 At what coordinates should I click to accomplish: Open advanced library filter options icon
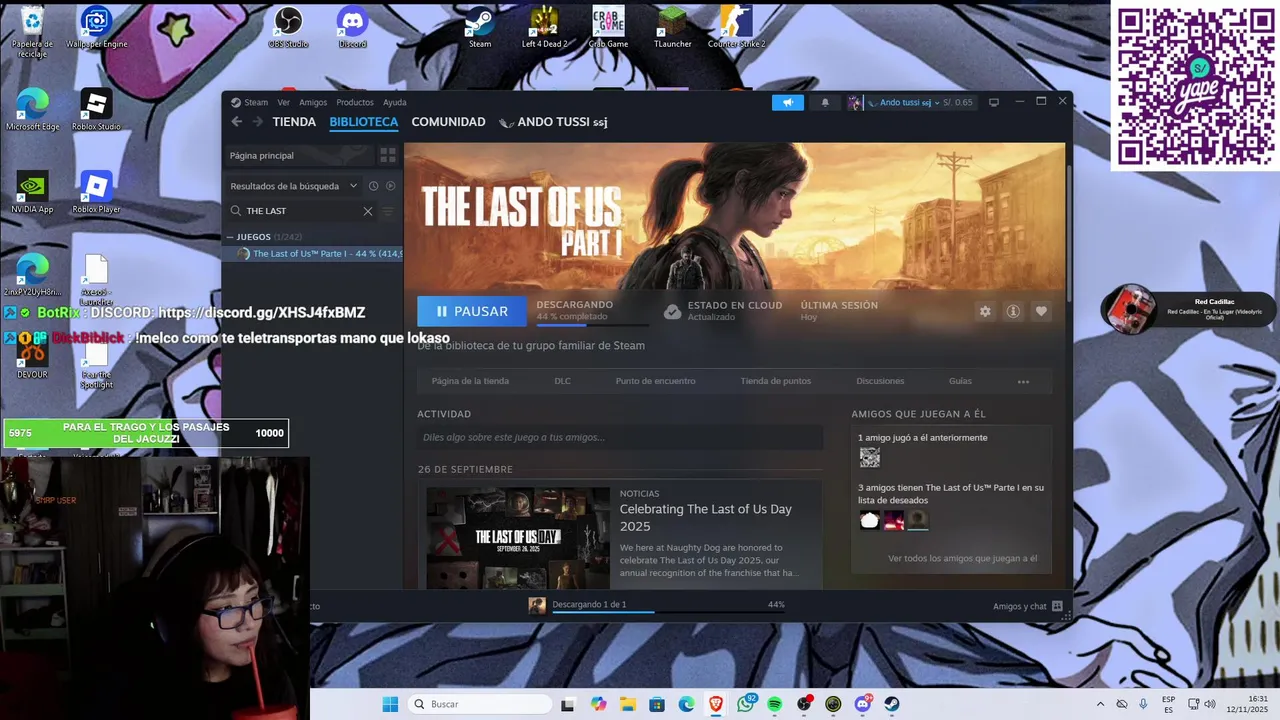[x=389, y=211]
